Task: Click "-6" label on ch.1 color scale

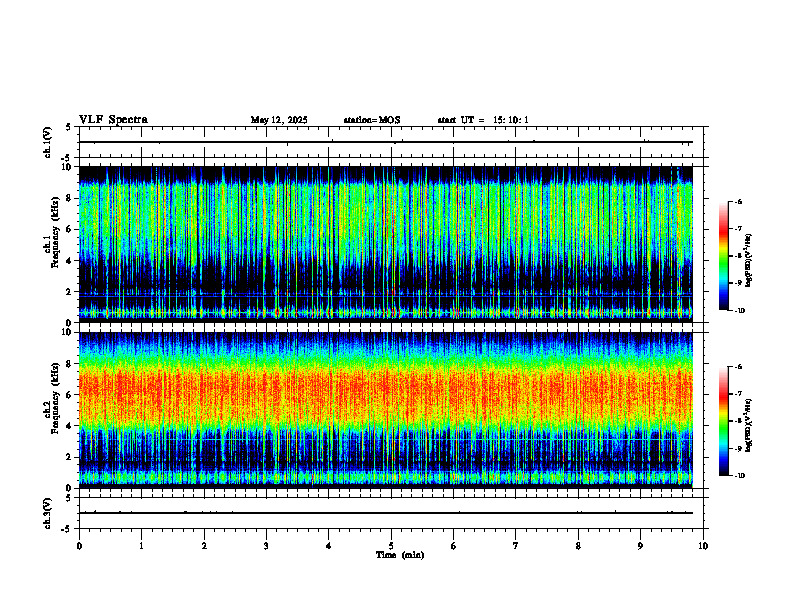Action: [738, 201]
